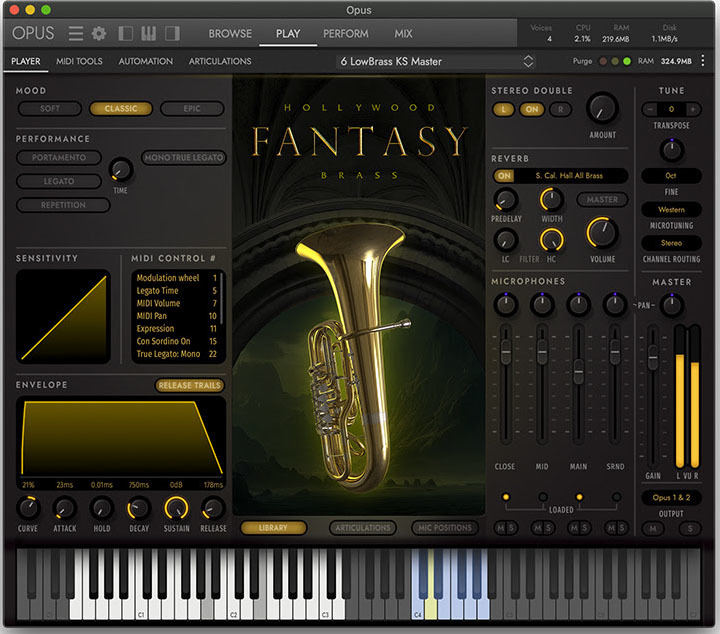Click the Sensitivity curve display
The height and width of the screenshot is (634, 720).
tap(63, 317)
